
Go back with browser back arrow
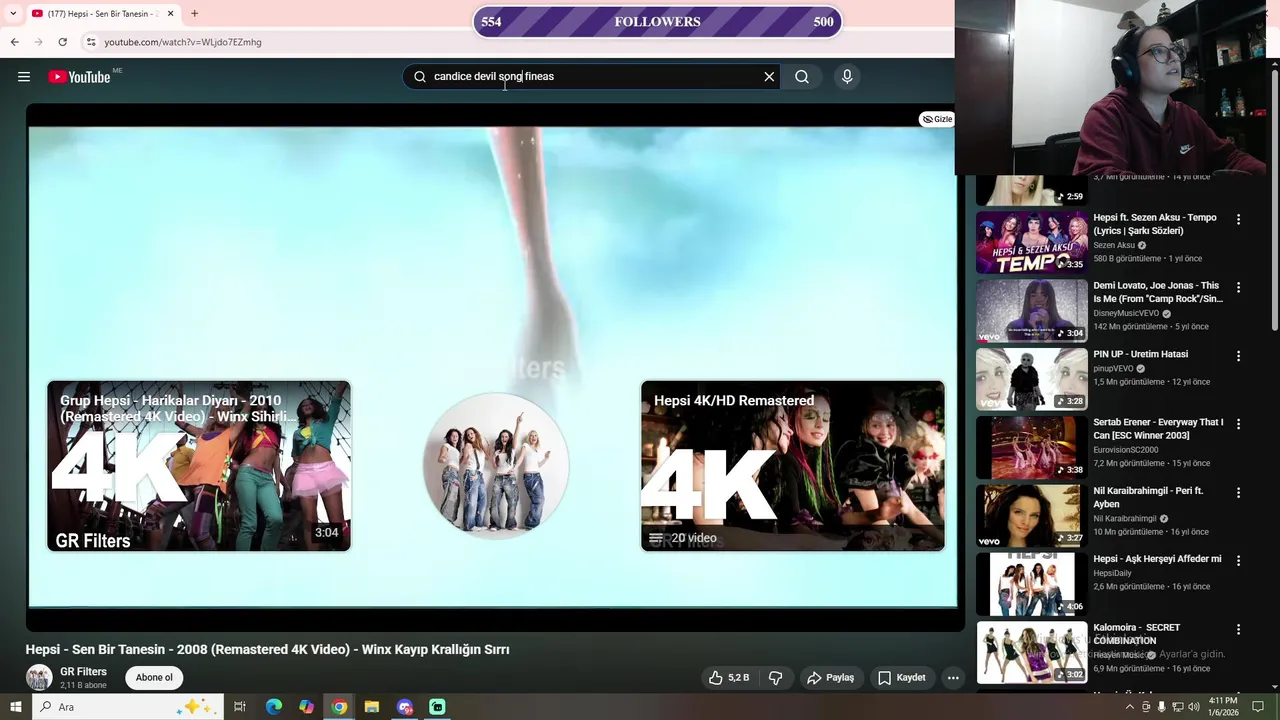click(14, 42)
